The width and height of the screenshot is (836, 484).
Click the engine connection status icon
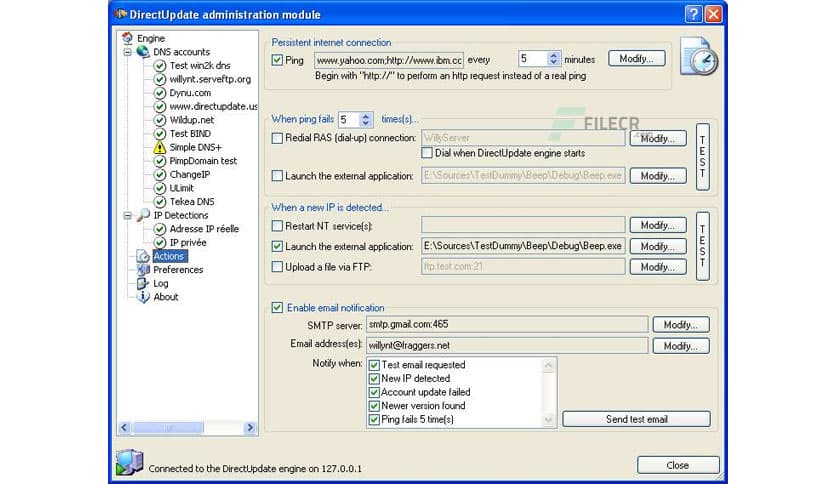pos(130,462)
